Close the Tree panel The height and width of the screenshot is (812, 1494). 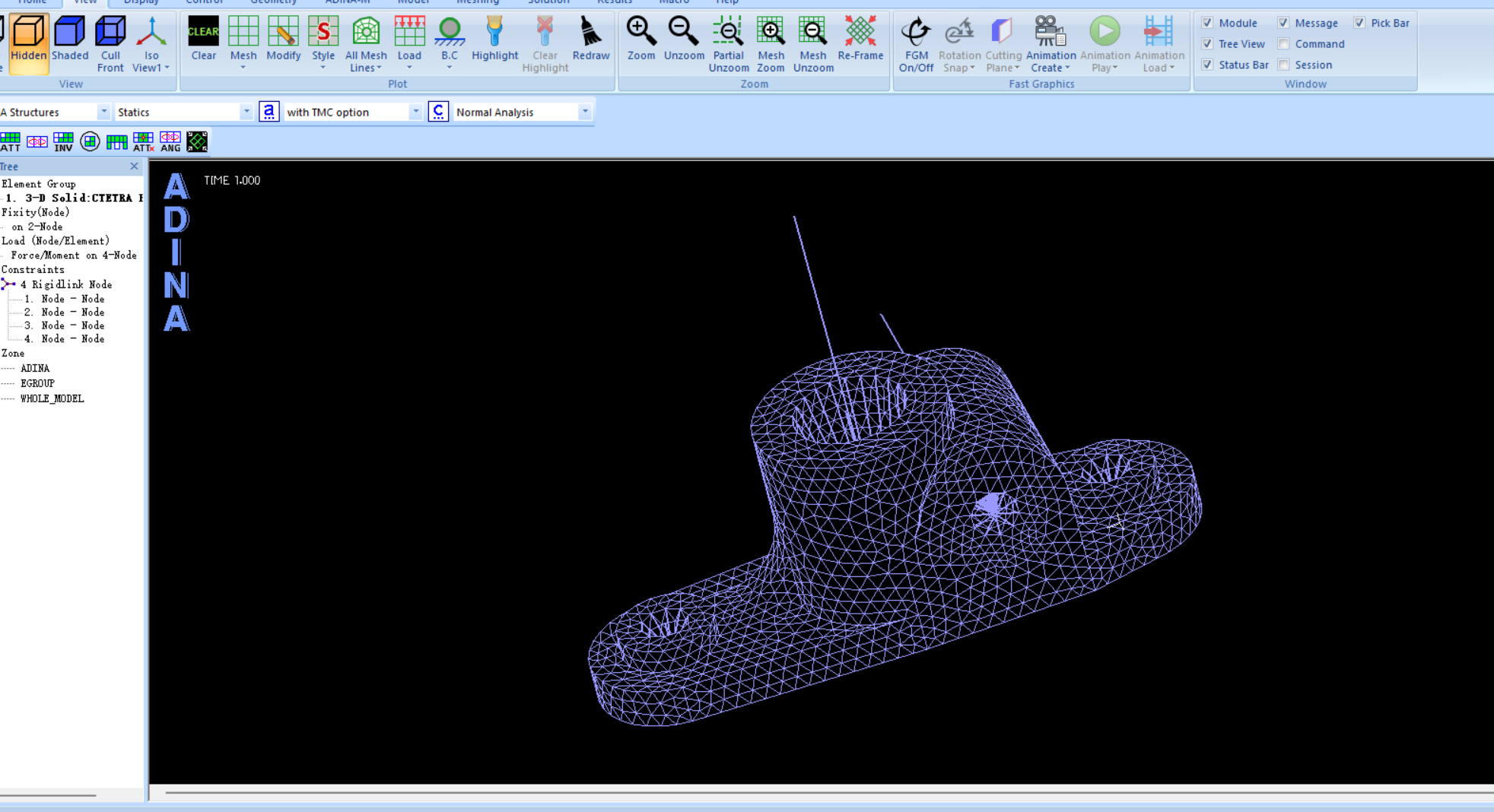[134, 167]
